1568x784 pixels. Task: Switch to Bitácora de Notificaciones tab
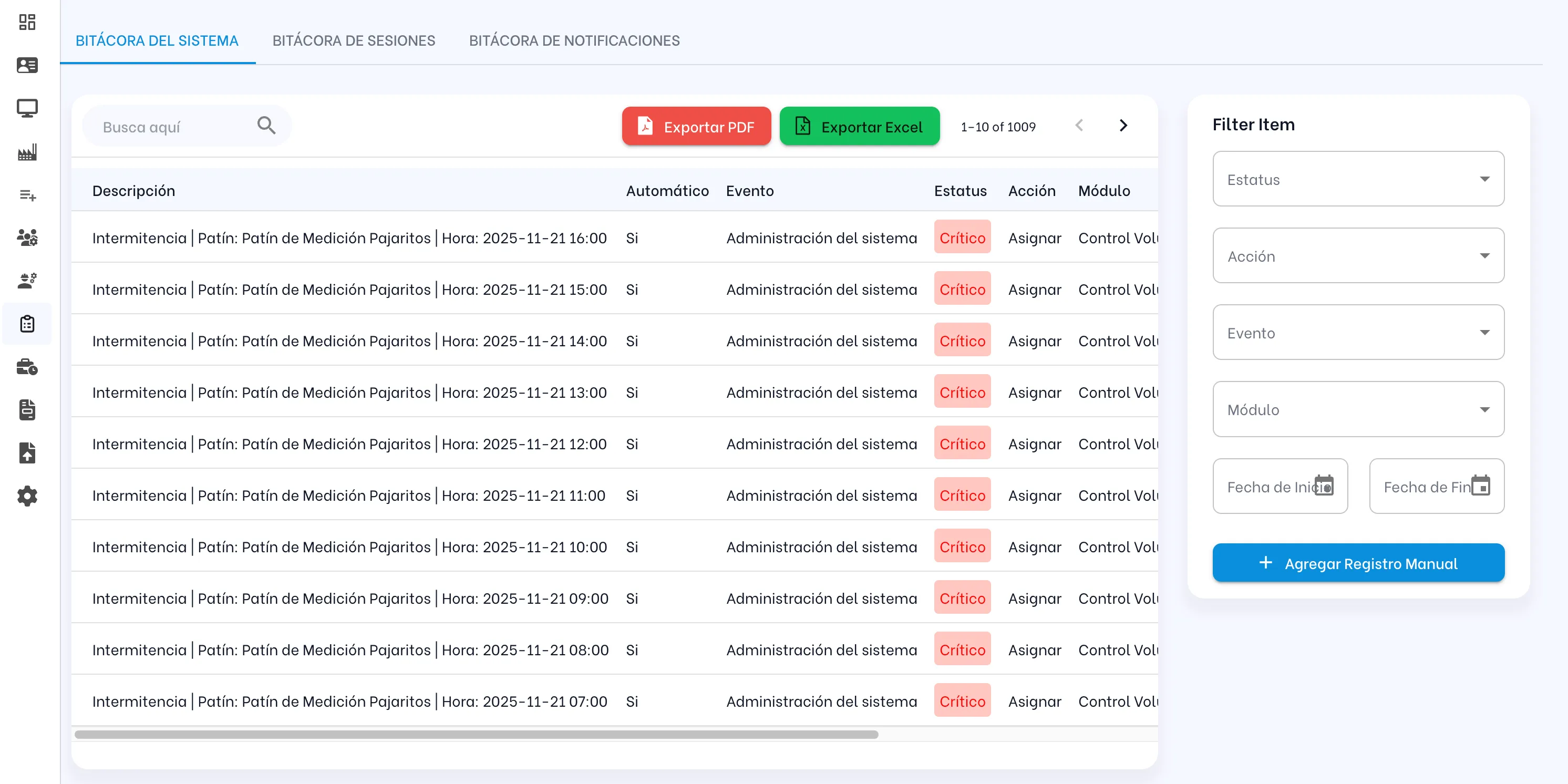pos(573,41)
